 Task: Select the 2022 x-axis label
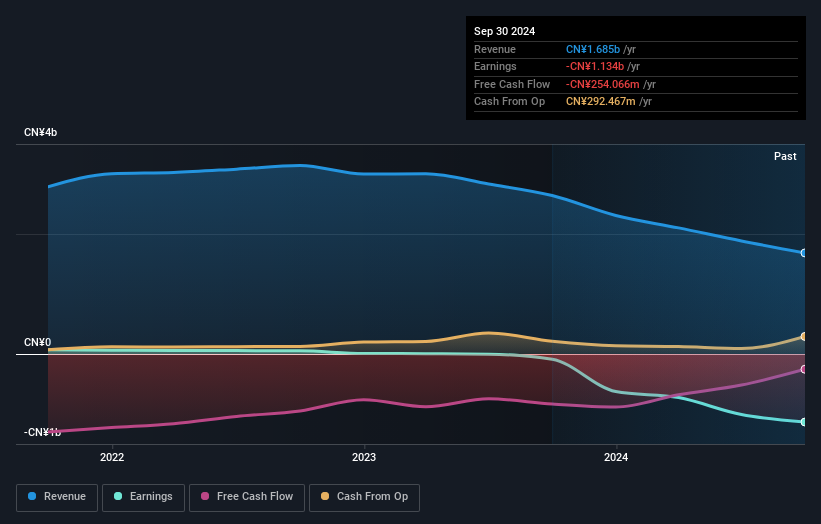click(x=112, y=457)
